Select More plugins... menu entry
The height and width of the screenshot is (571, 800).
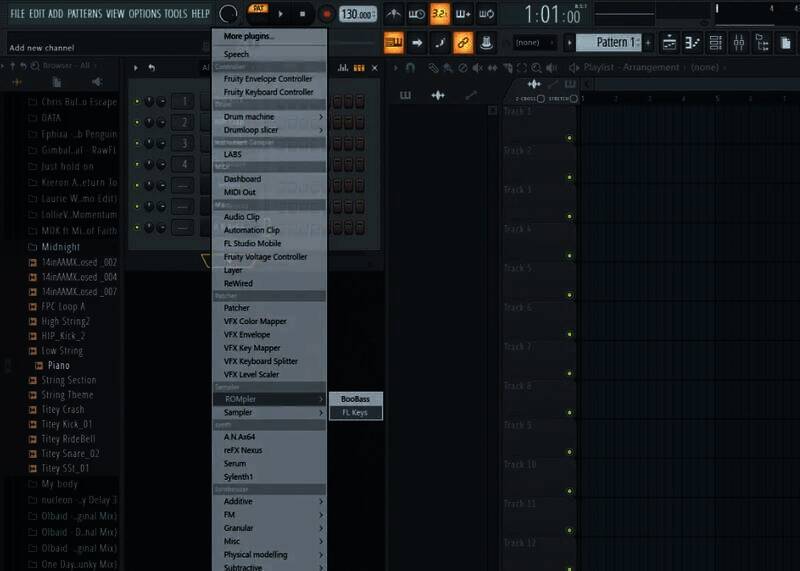[x=269, y=36]
